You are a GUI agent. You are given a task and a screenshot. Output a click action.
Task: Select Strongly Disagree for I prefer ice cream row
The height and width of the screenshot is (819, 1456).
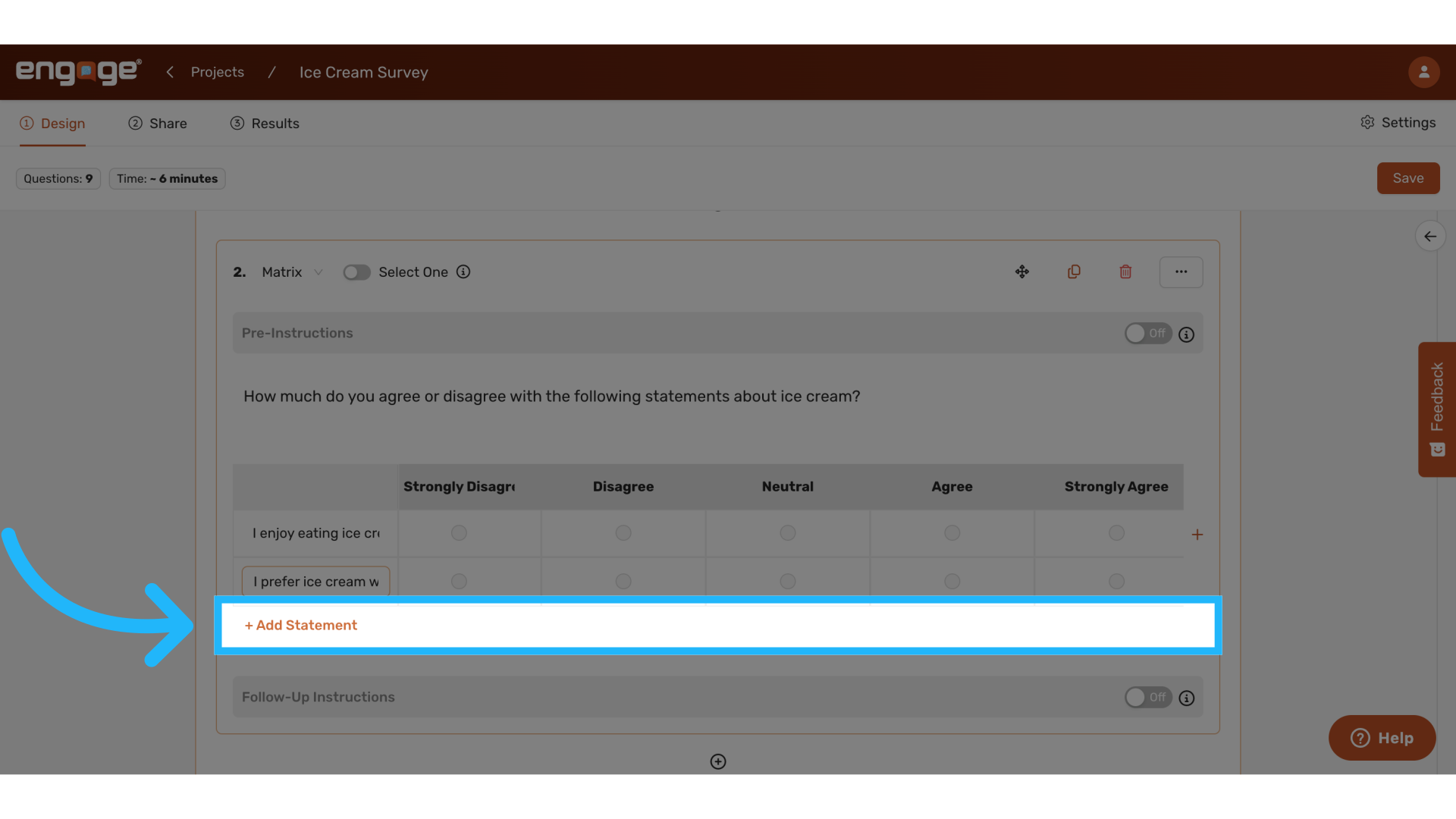pyautogui.click(x=459, y=582)
